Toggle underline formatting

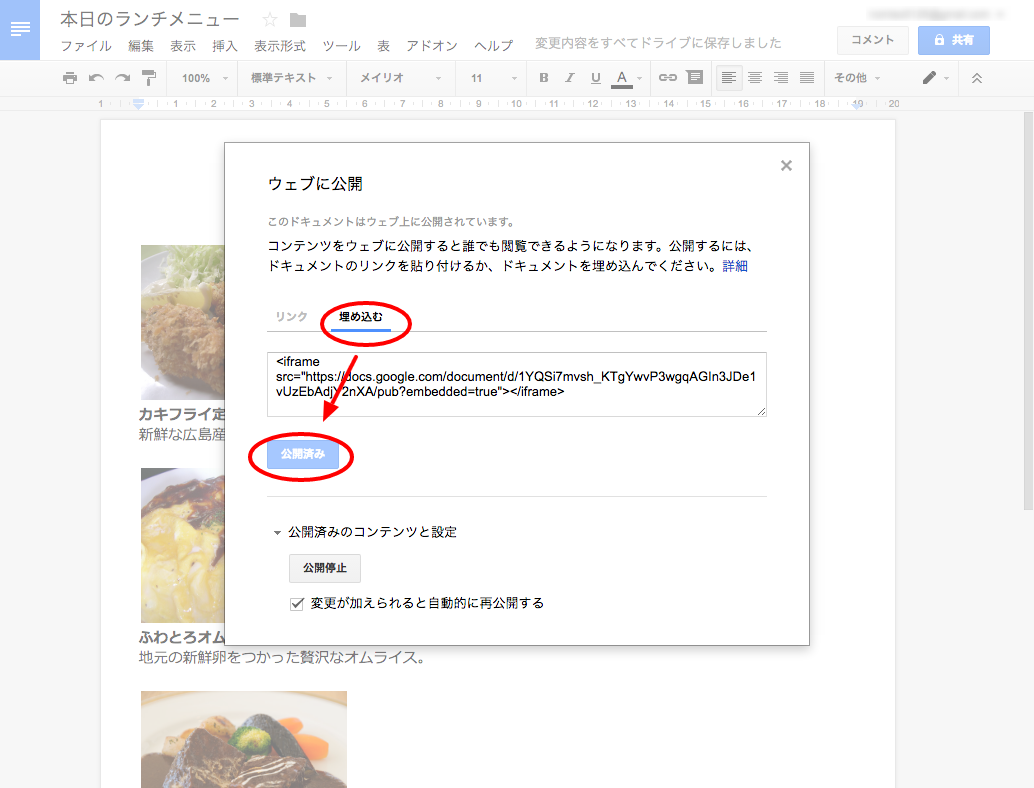pyautogui.click(x=595, y=78)
